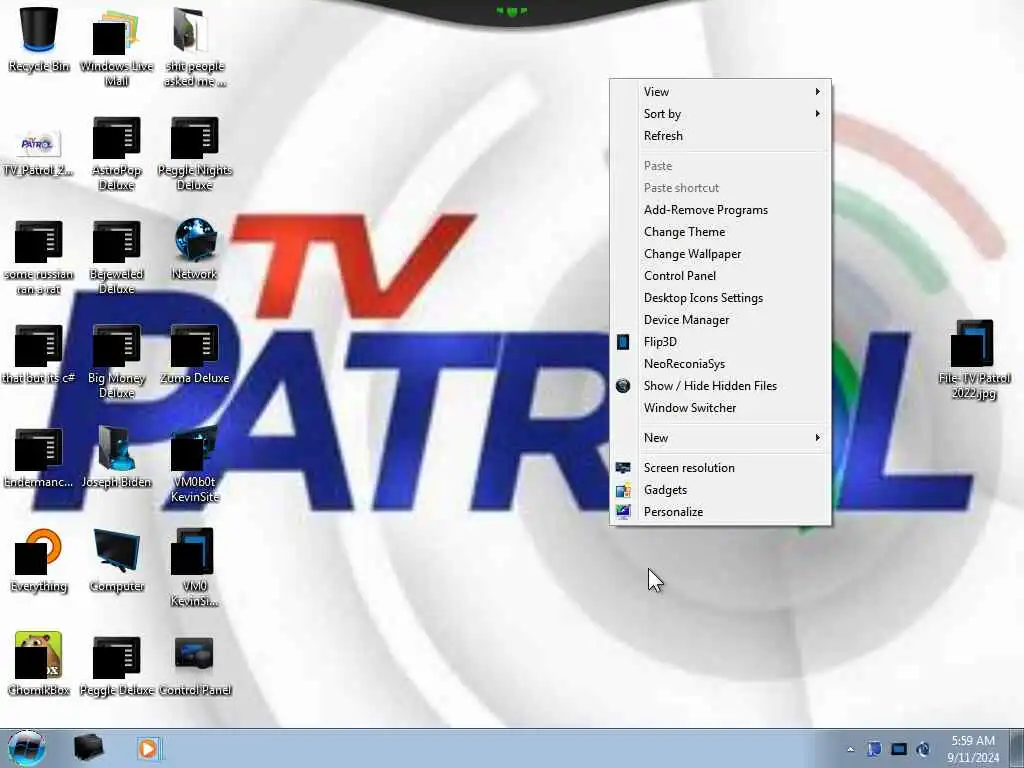
Task: Expand the Sort by submenu
Action: point(720,114)
